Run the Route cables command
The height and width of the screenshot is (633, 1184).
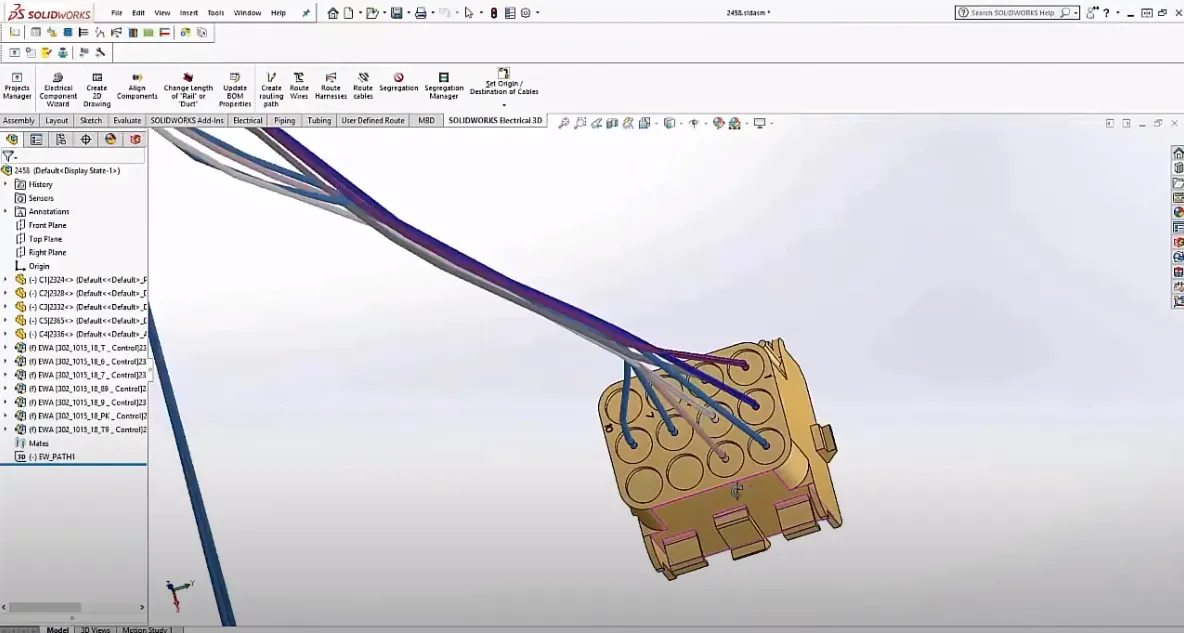(363, 86)
